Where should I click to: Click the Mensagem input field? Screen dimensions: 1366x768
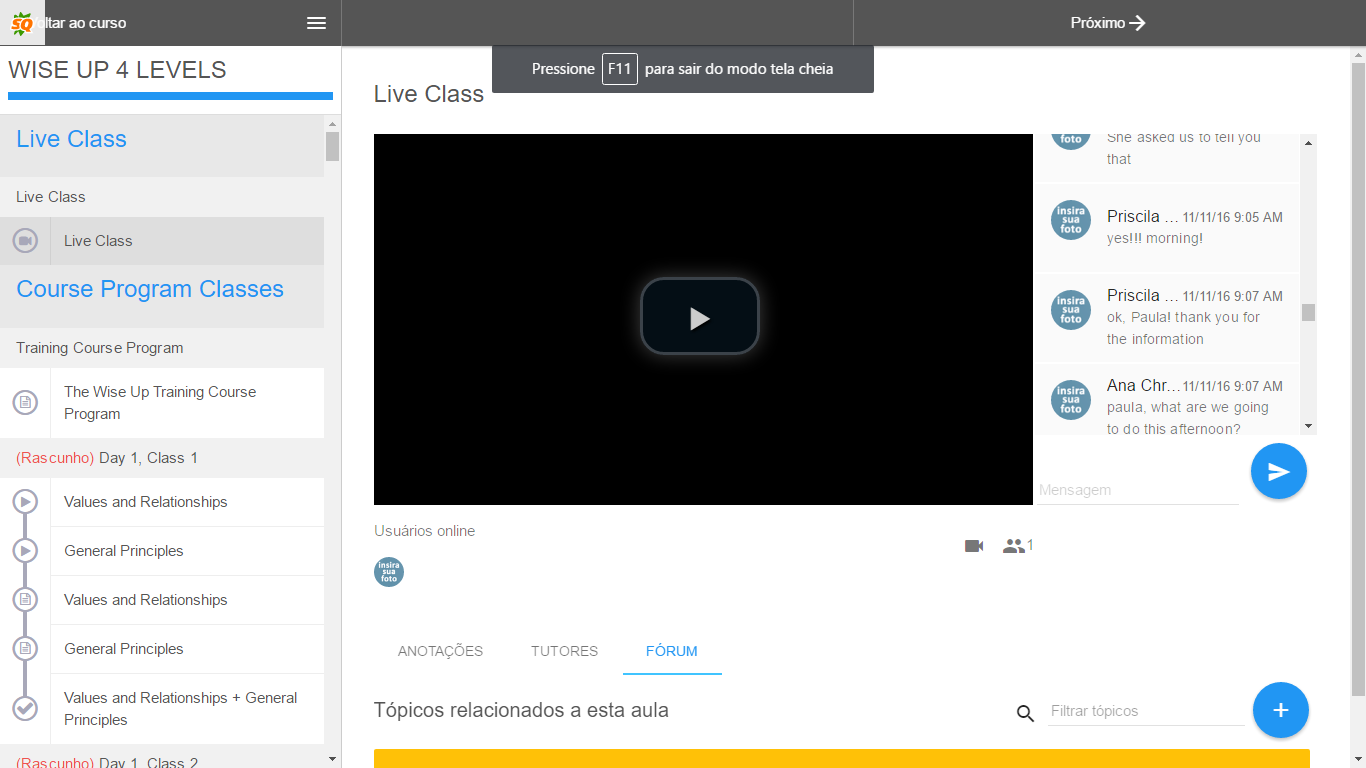tap(1138, 490)
